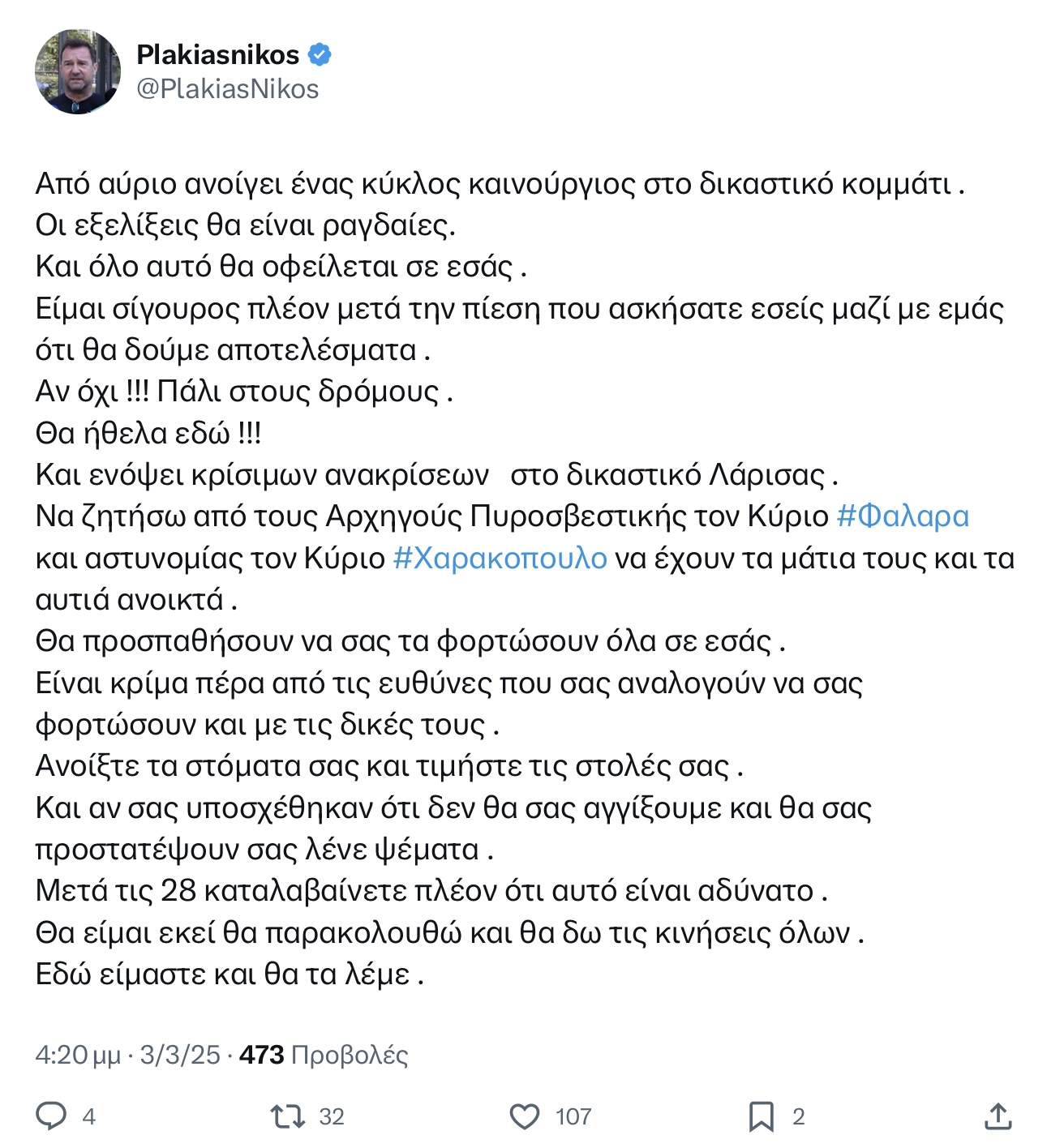
Task: Like the post with the heart icon
Action: (525, 1116)
